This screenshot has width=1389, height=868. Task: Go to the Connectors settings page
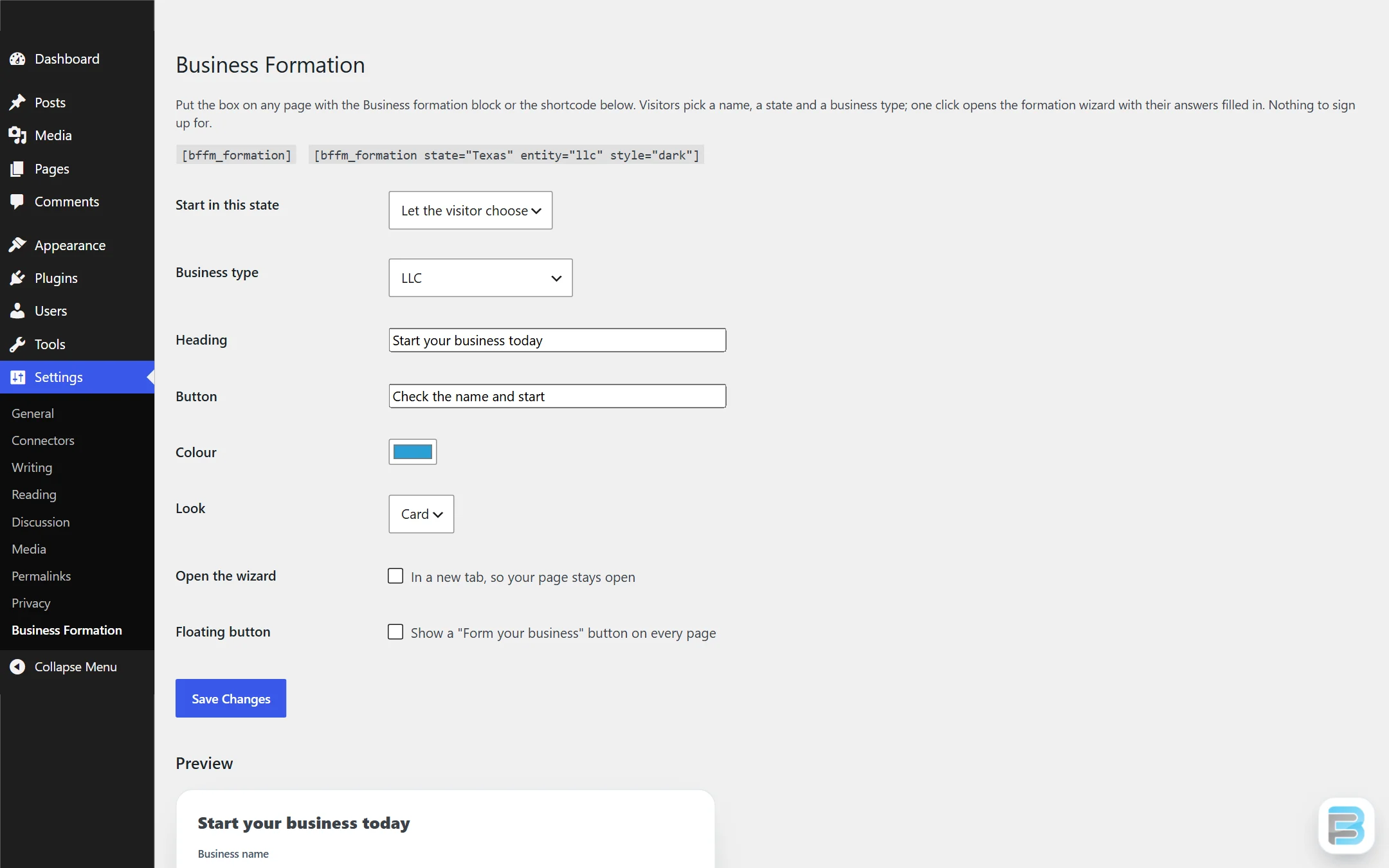(x=43, y=440)
